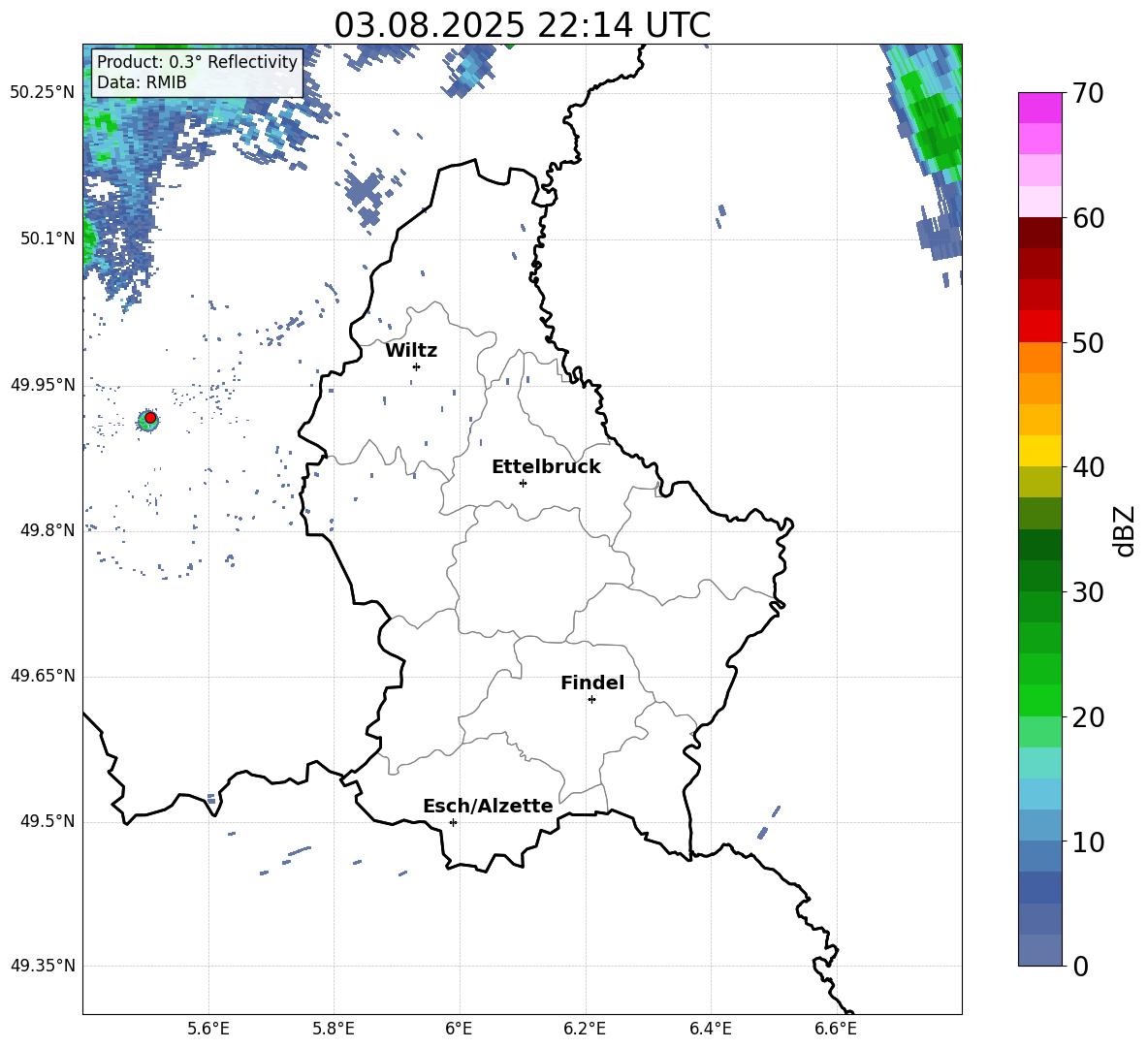
Task: Click the Wiltz city label
Action: tap(411, 351)
